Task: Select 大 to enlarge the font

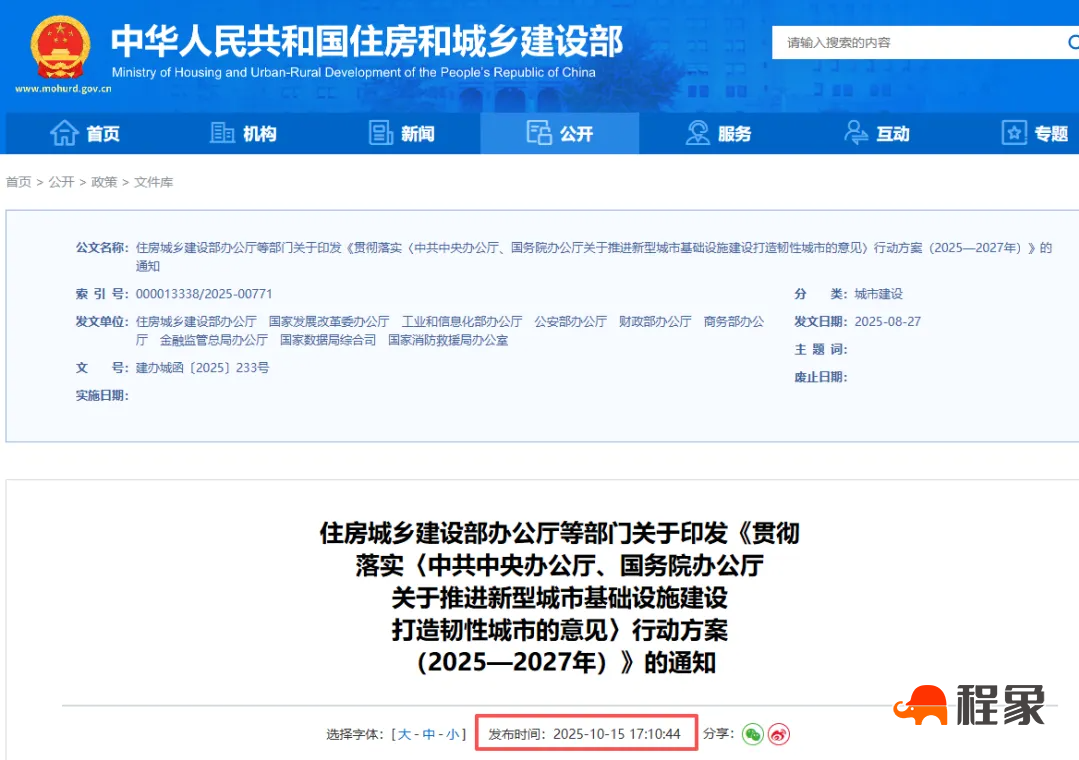Action: point(405,734)
